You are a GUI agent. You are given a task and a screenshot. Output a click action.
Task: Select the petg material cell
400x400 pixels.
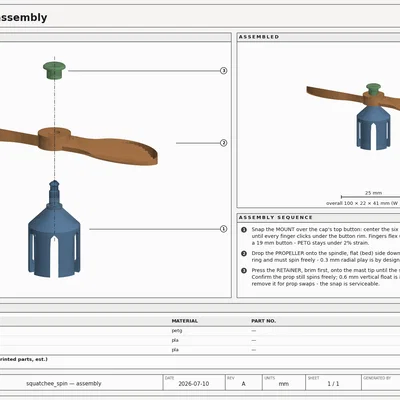tap(177, 331)
